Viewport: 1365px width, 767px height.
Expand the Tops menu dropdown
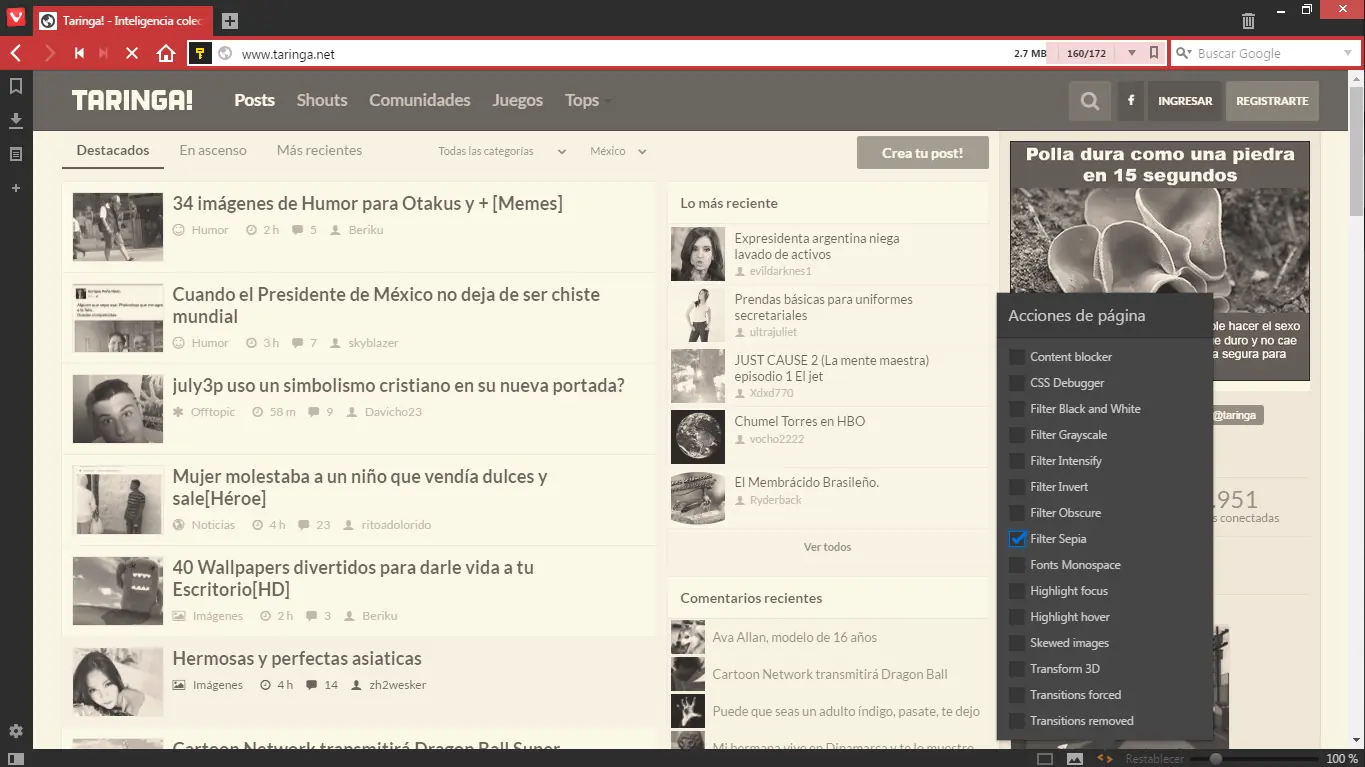588,100
